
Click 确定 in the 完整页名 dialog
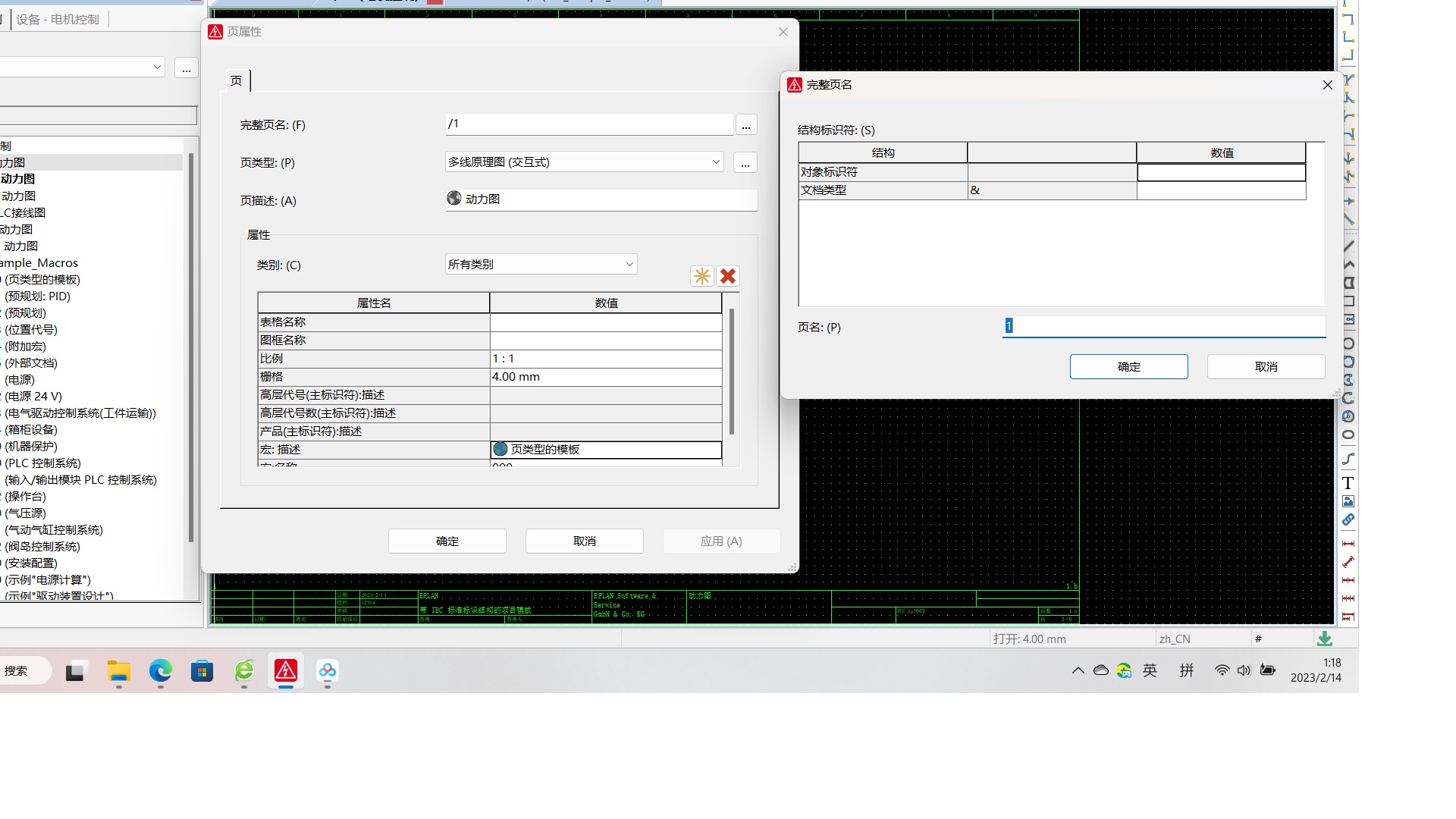tap(1128, 366)
